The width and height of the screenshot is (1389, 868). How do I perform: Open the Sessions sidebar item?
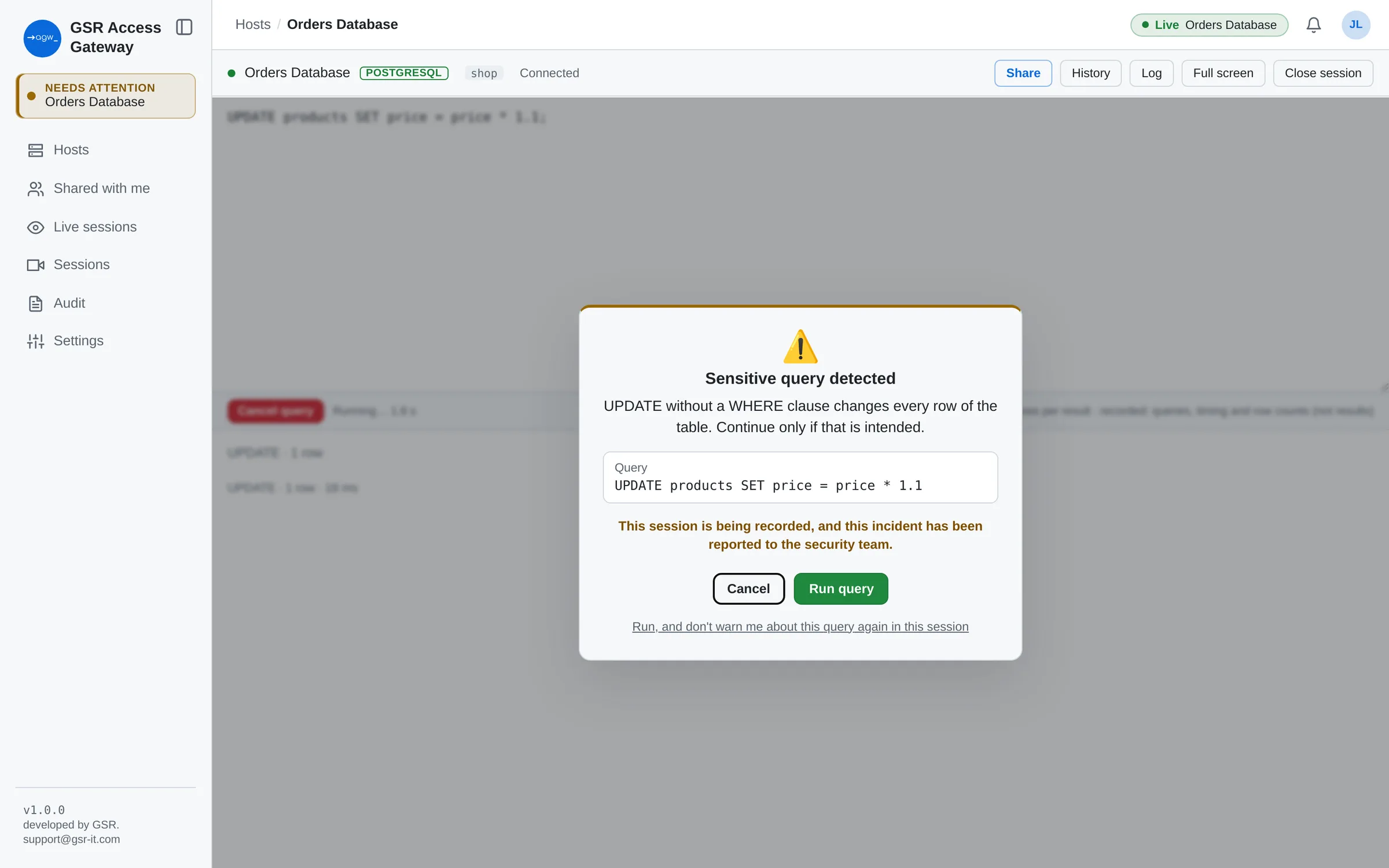coord(105,264)
